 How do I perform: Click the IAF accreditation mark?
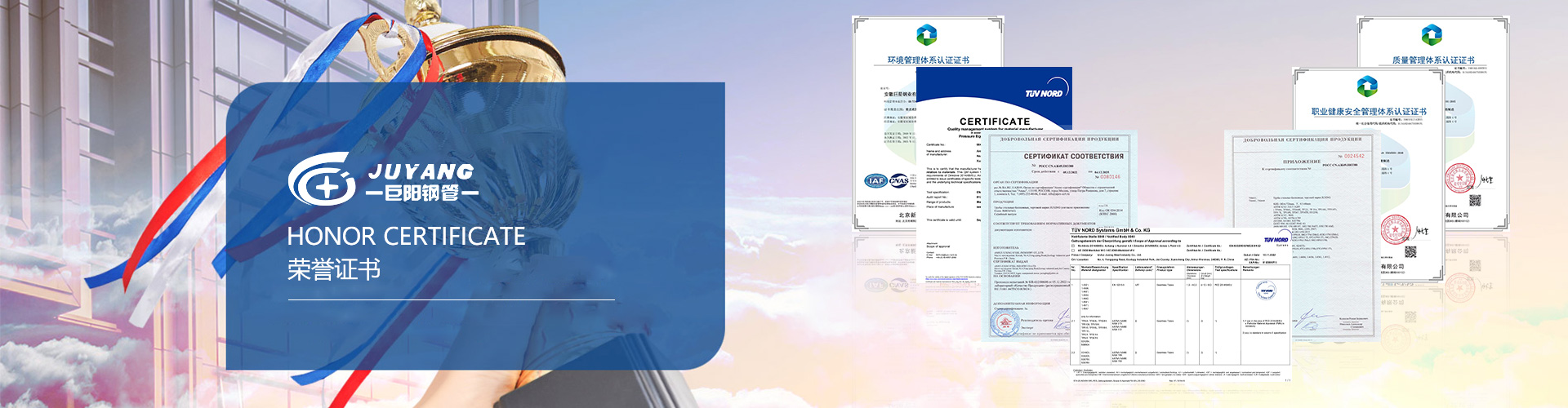coord(875,180)
